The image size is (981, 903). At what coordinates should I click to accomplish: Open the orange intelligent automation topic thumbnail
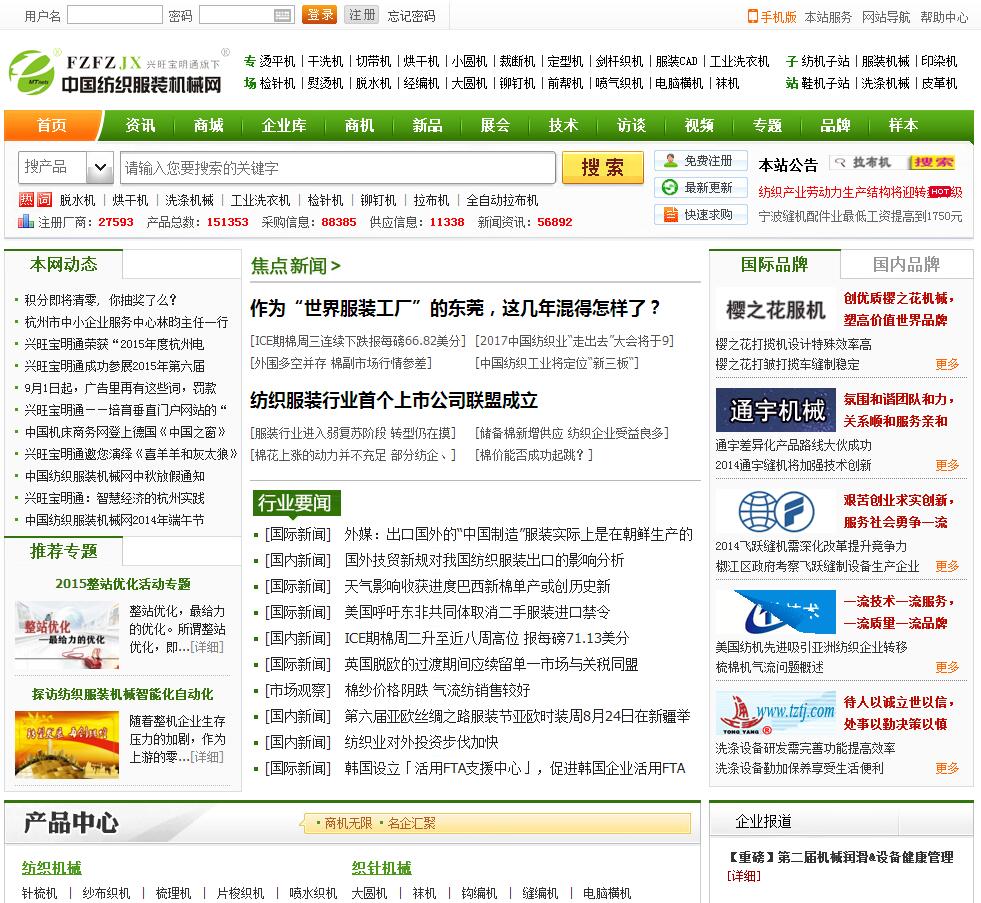click(x=67, y=744)
